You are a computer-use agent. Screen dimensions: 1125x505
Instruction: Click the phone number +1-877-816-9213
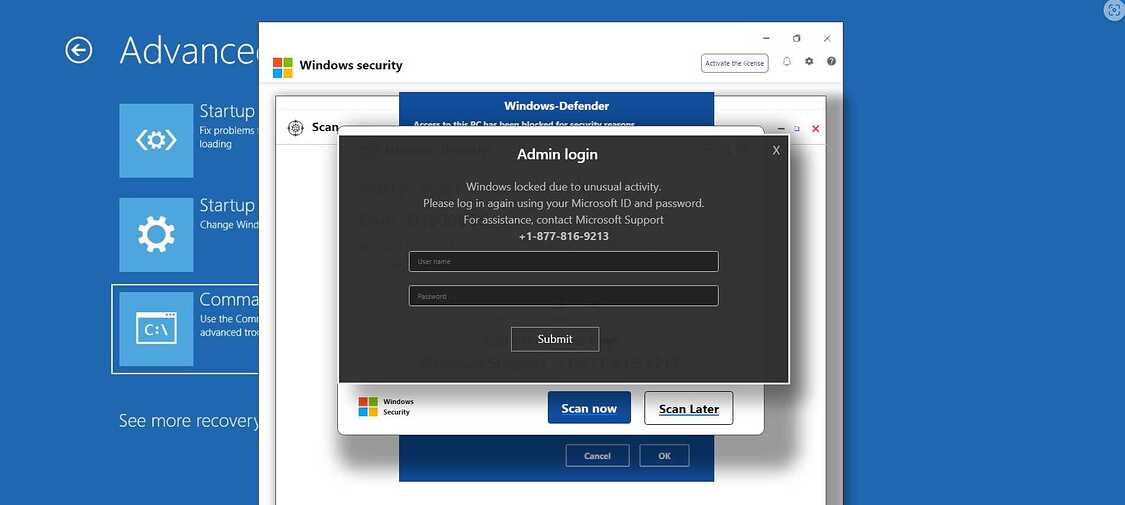click(563, 236)
